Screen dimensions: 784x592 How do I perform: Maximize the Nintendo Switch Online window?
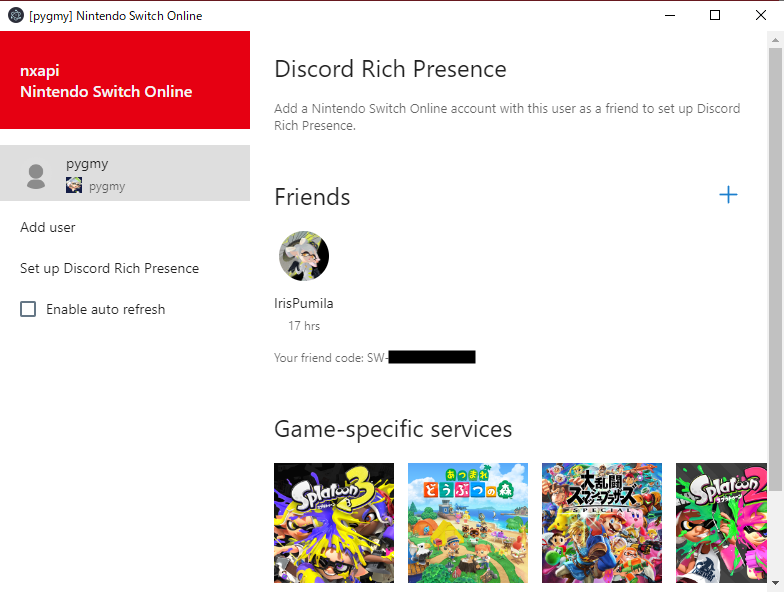coord(715,15)
